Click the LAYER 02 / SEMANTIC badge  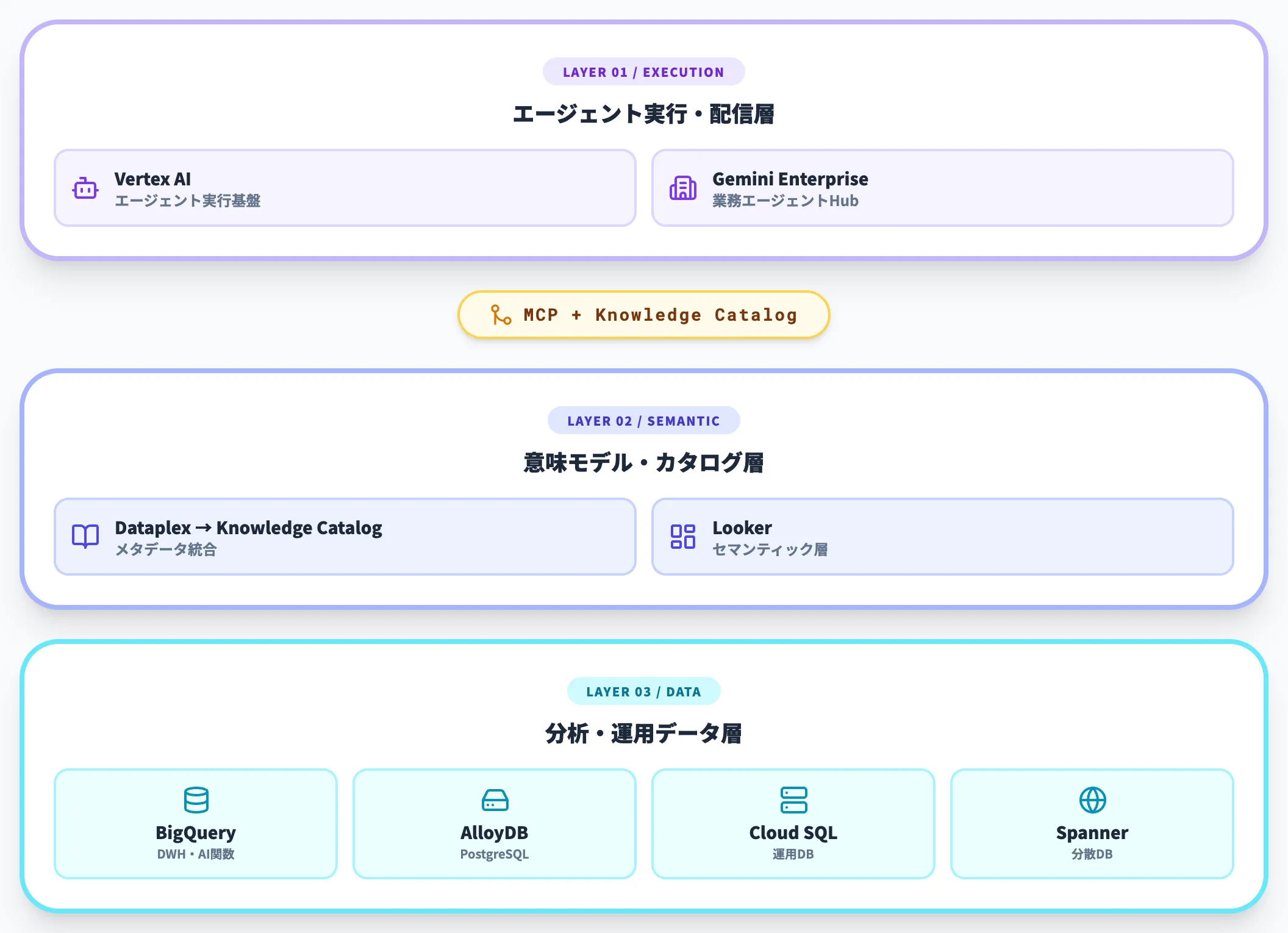643,420
